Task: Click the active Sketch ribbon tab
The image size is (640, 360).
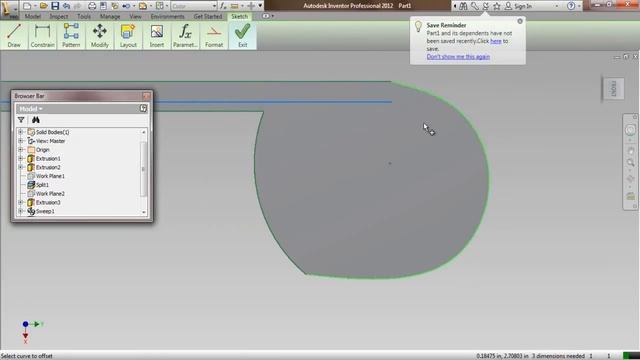Action: (240, 16)
